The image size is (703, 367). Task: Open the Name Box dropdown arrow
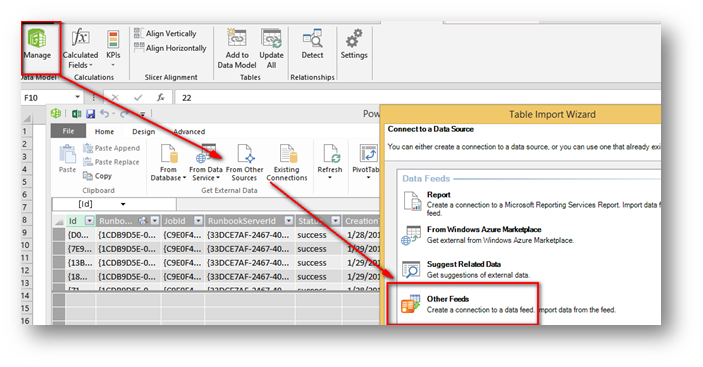coord(78,97)
